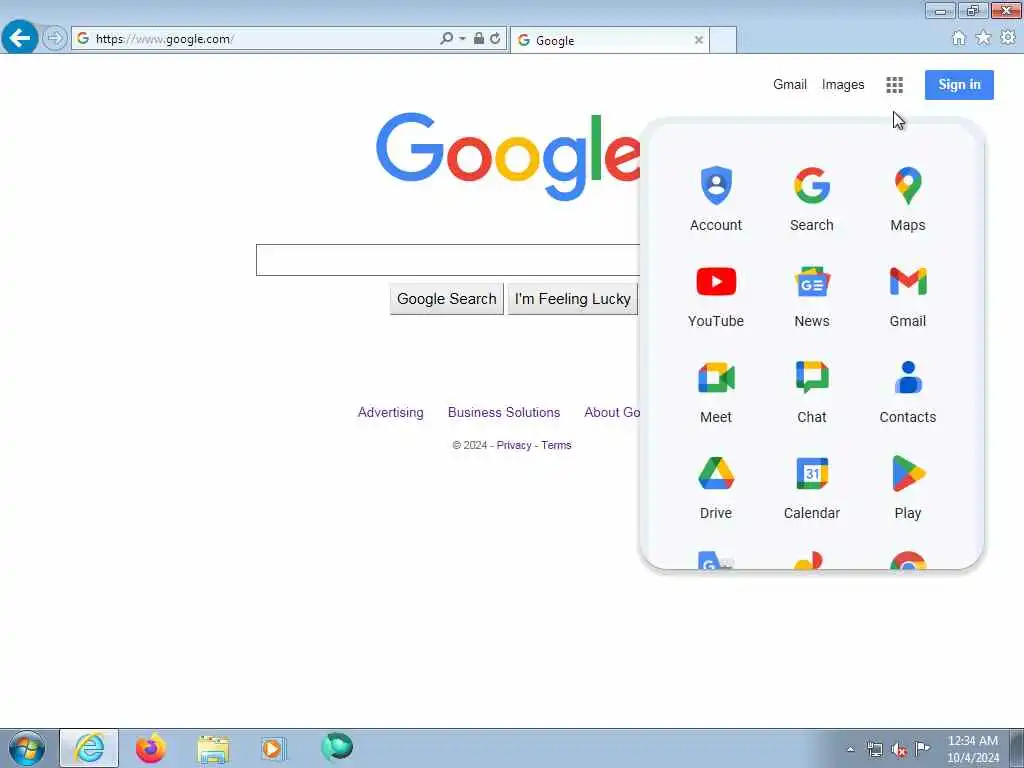The width and height of the screenshot is (1024, 768).
Task: Toggle the Google apps grid button
Action: click(x=895, y=85)
